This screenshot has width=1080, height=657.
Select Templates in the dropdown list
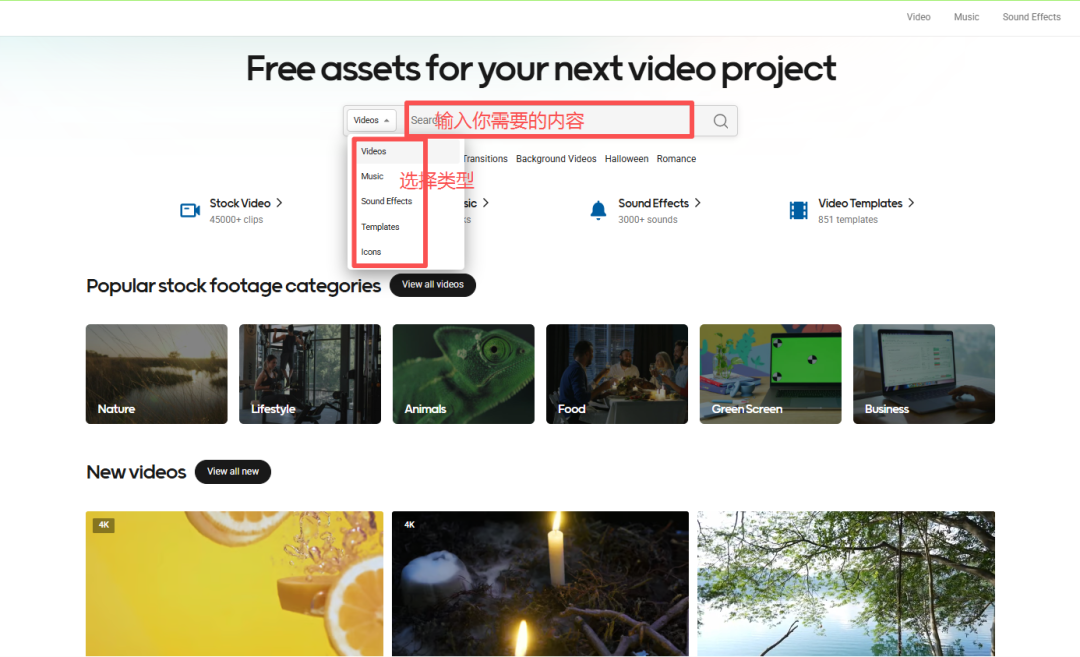click(380, 227)
